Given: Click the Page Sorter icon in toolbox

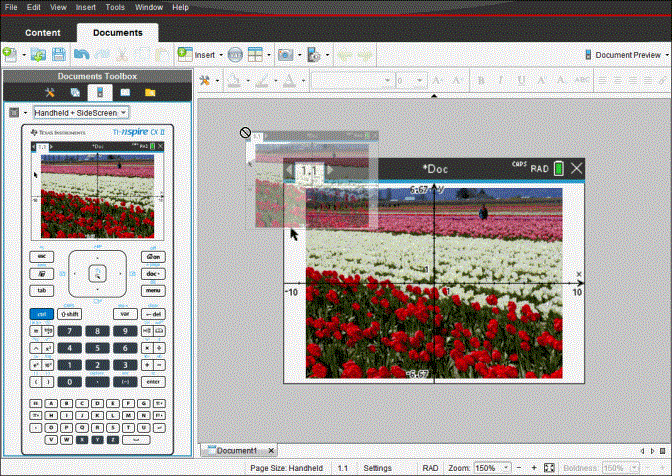Looking at the screenshot, I should 74,92.
